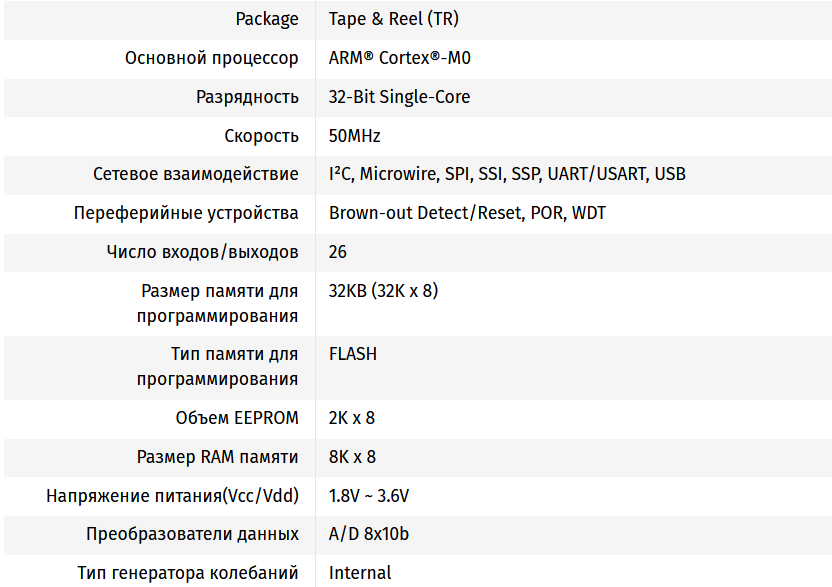Click the "Размер RAM памяти" label
This screenshot has height=587, width=832.
point(217,457)
